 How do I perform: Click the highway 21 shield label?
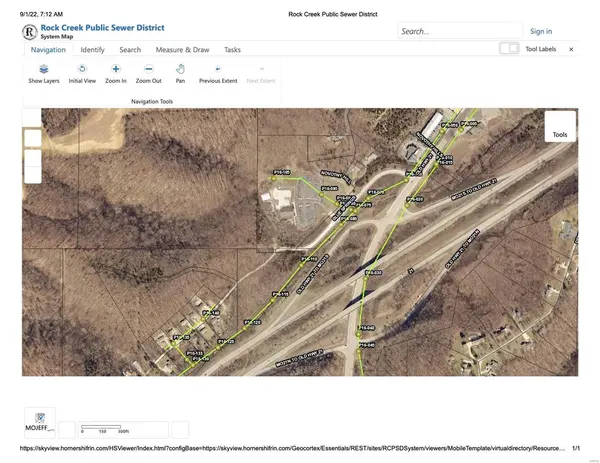click(x=411, y=271)
